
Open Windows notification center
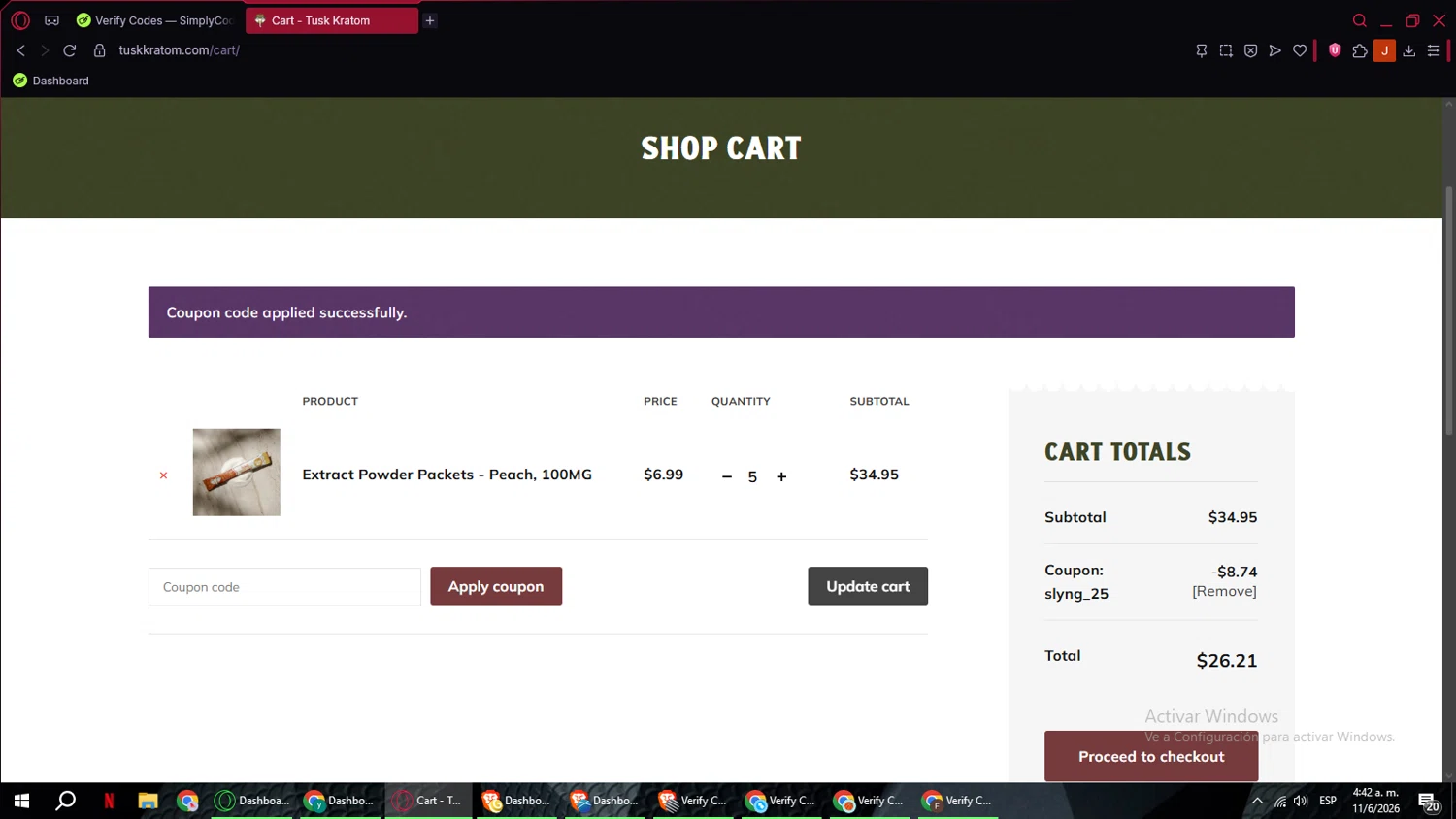coord(1429,802)
